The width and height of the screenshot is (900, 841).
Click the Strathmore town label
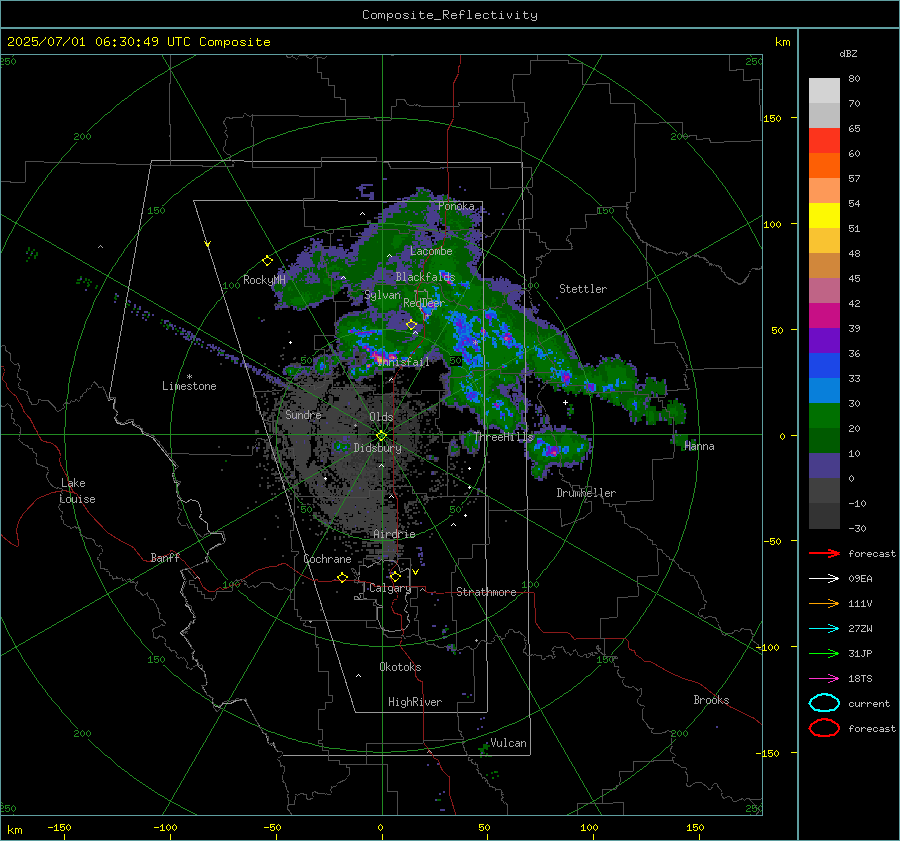[x=486, y=592]
